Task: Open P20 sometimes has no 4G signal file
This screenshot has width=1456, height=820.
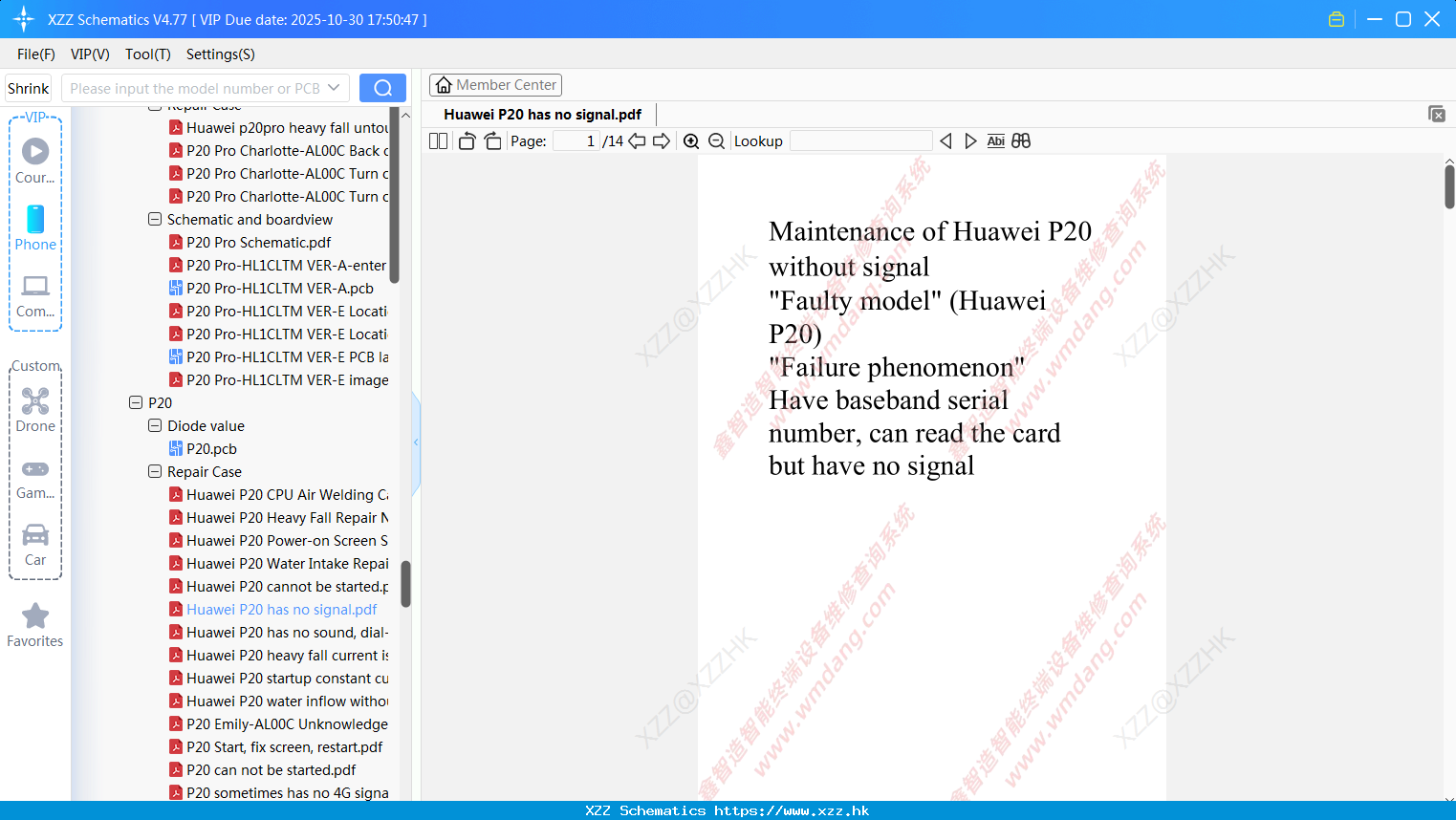Action: pos(278,792)
